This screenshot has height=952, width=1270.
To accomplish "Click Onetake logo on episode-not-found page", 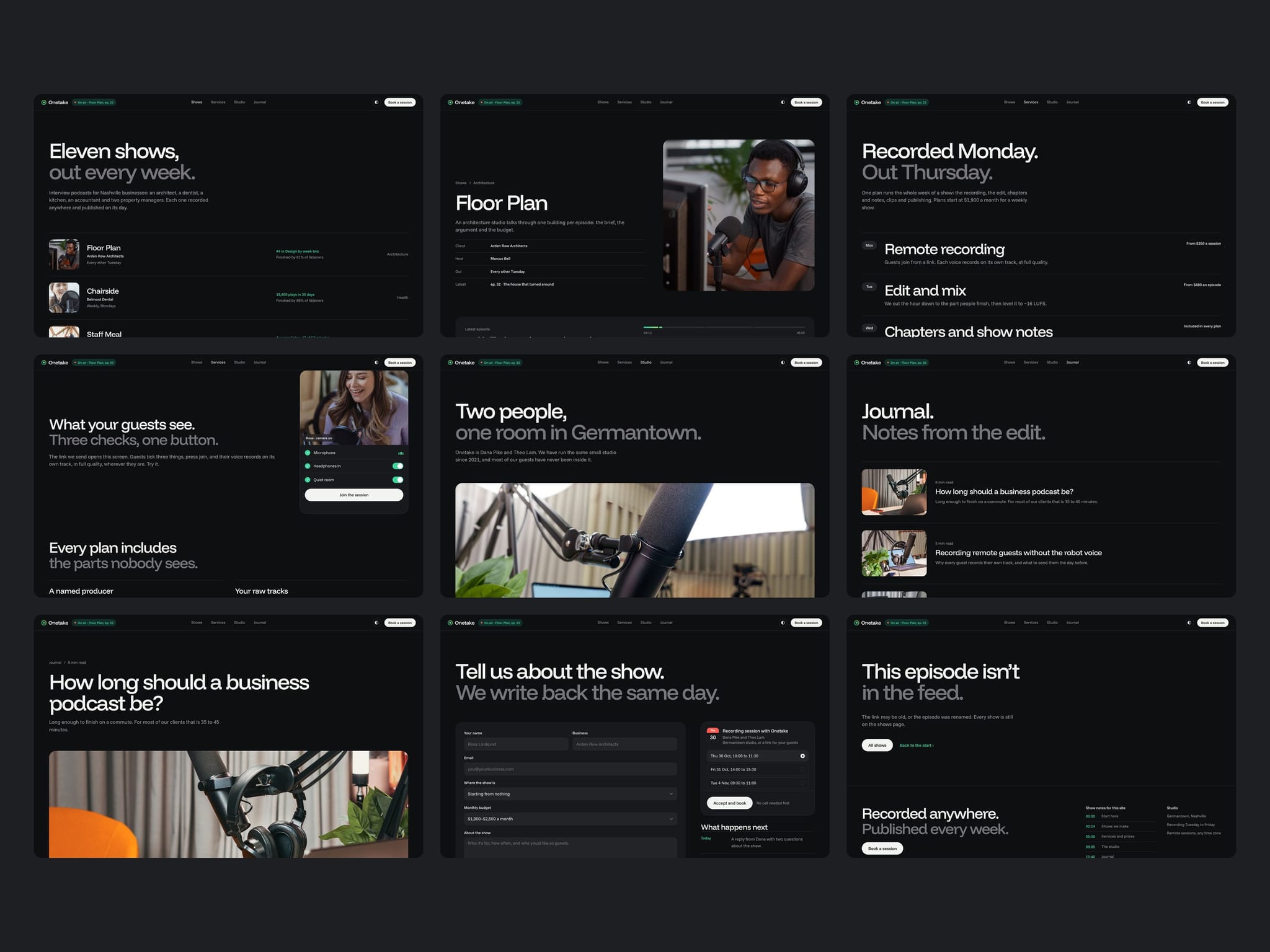I will pyautogui.click(x=868, y=623).
